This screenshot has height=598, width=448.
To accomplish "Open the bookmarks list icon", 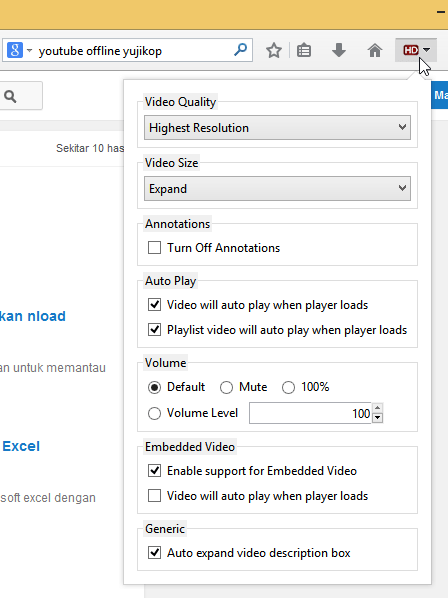I will [304, 50].
